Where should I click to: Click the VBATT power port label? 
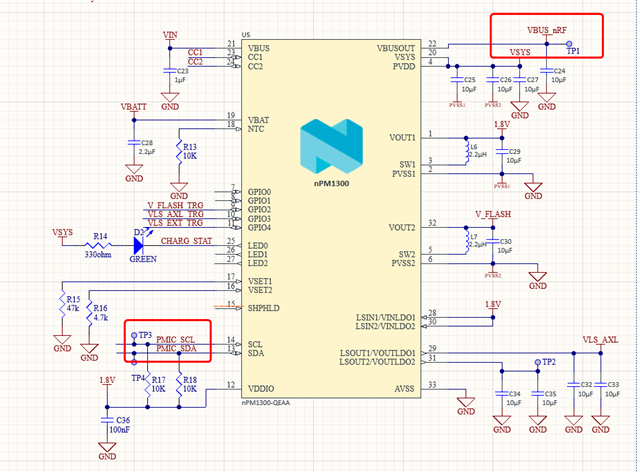click(133, 107)
